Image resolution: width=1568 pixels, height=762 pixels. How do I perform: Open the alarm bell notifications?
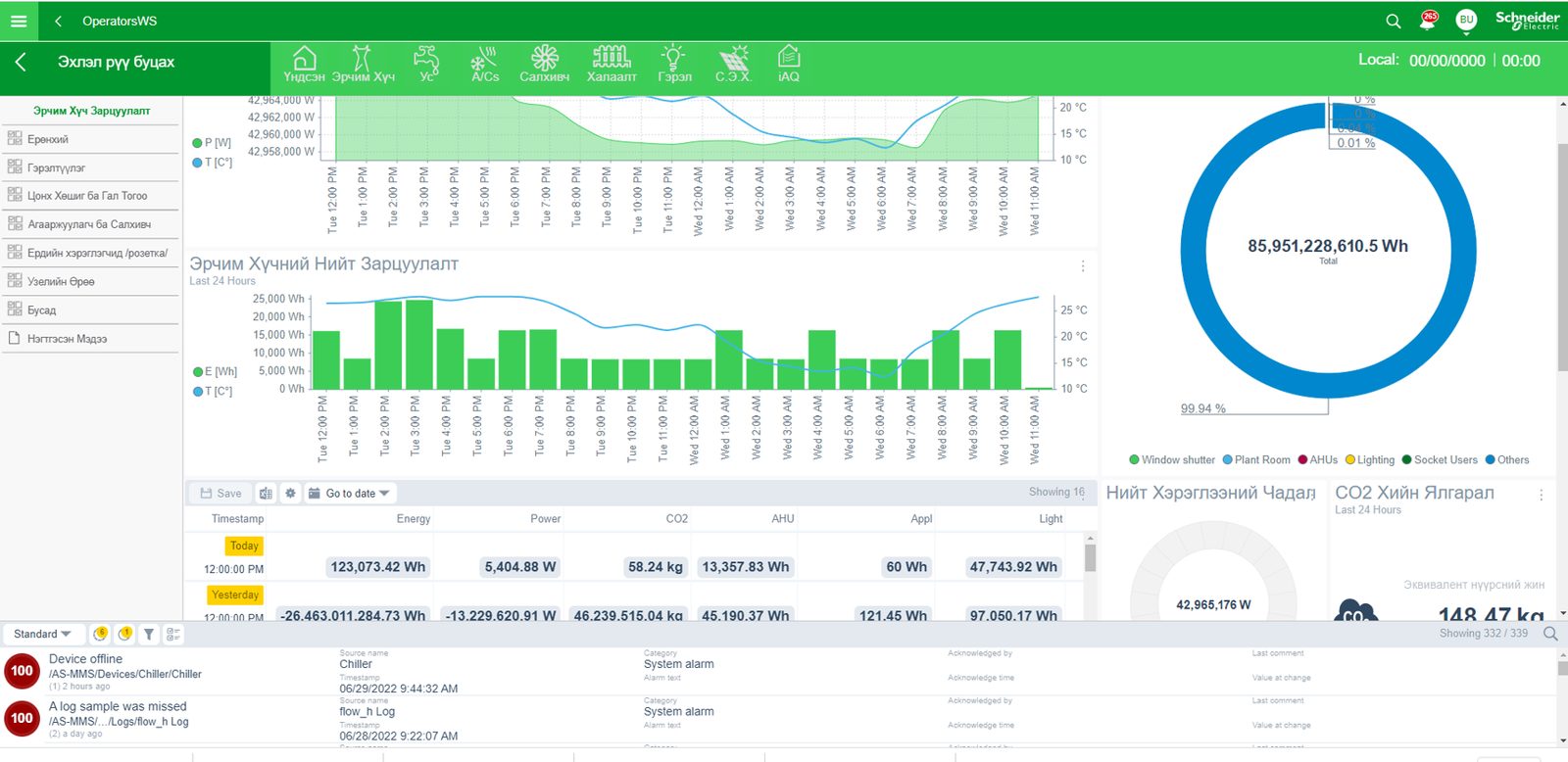[1428, 21]
